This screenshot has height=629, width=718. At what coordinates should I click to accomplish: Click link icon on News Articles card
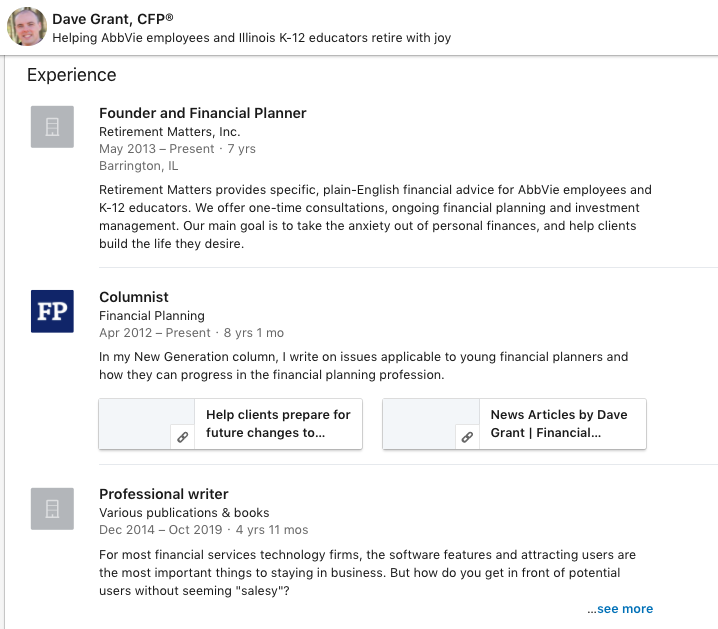click(466, 437)
